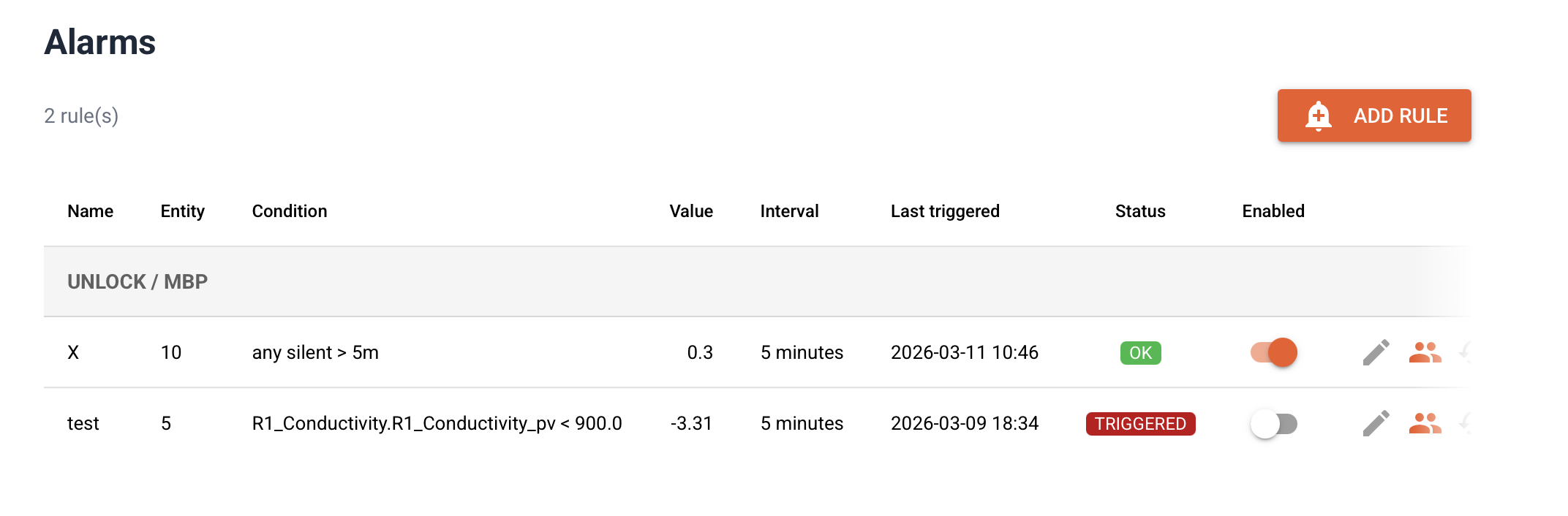
Task: Edit the X alarm rule with the pencil icon
Action: click(x=1376, y=352)
